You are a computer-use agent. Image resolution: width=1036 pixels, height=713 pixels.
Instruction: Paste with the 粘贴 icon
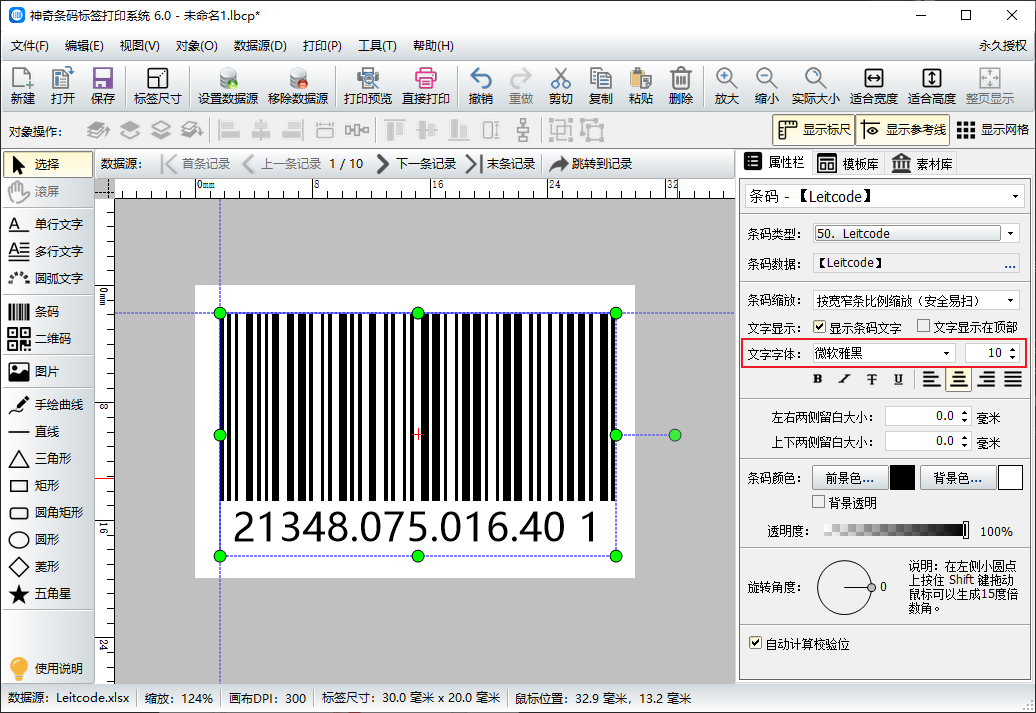point(641,86)
